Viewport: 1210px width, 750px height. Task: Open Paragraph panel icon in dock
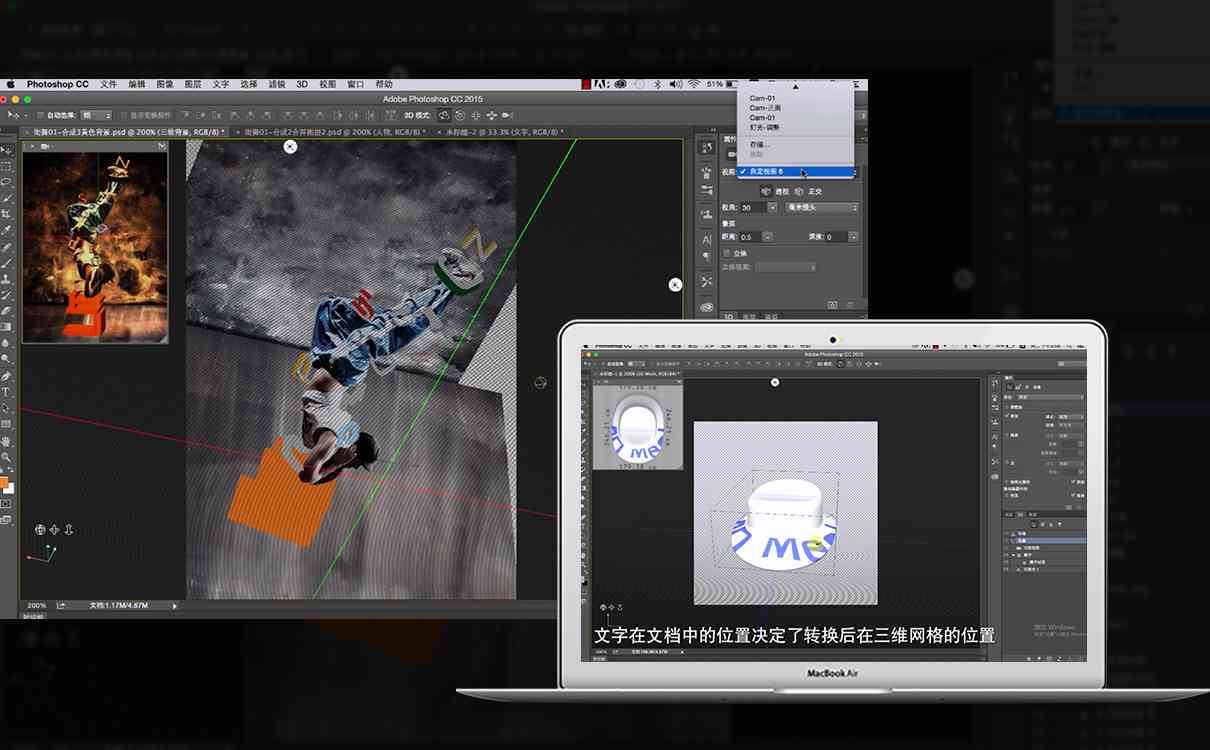pos(707,257)
